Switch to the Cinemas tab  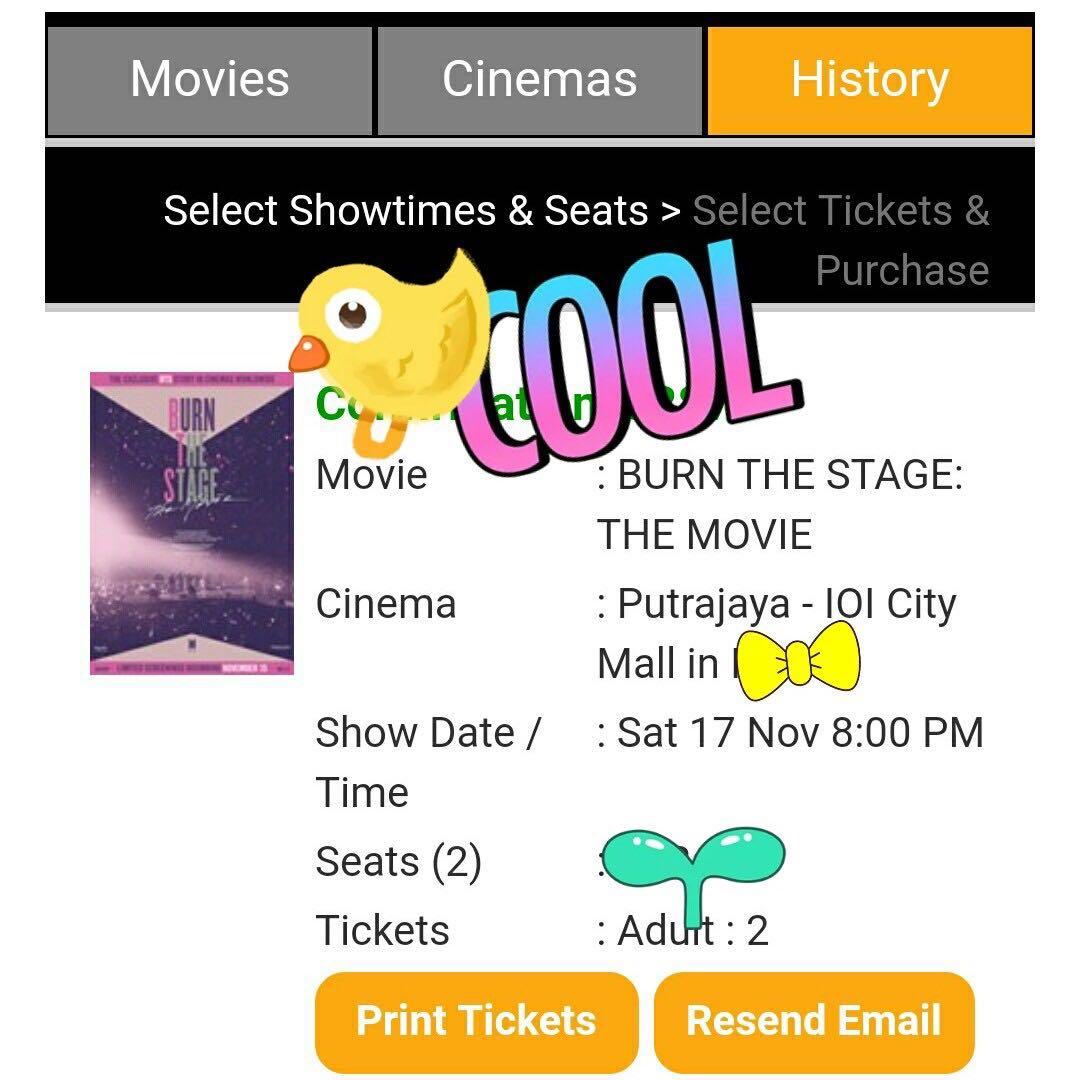540,81
